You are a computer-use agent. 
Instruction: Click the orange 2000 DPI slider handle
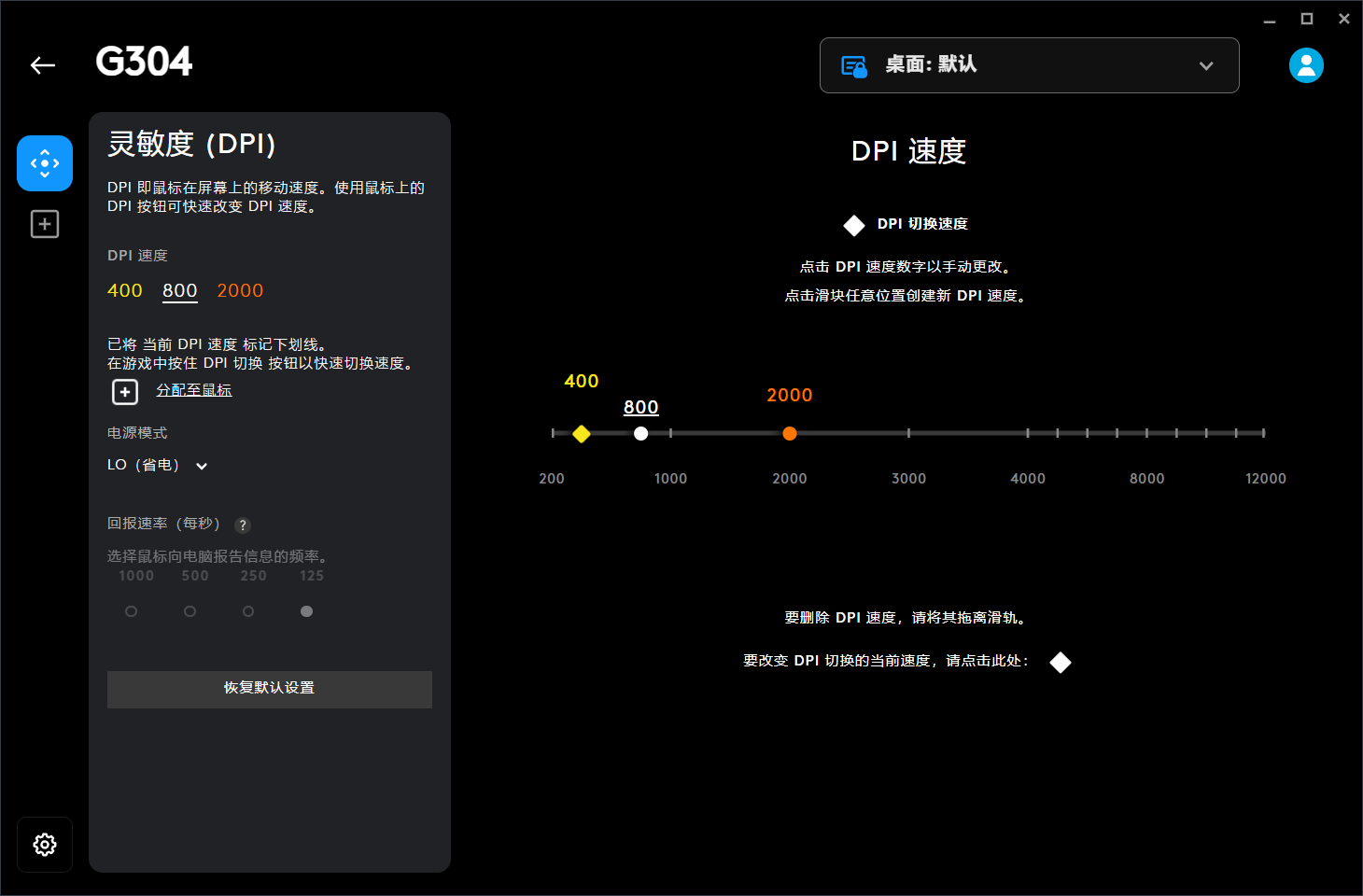(x=790, y=433)
